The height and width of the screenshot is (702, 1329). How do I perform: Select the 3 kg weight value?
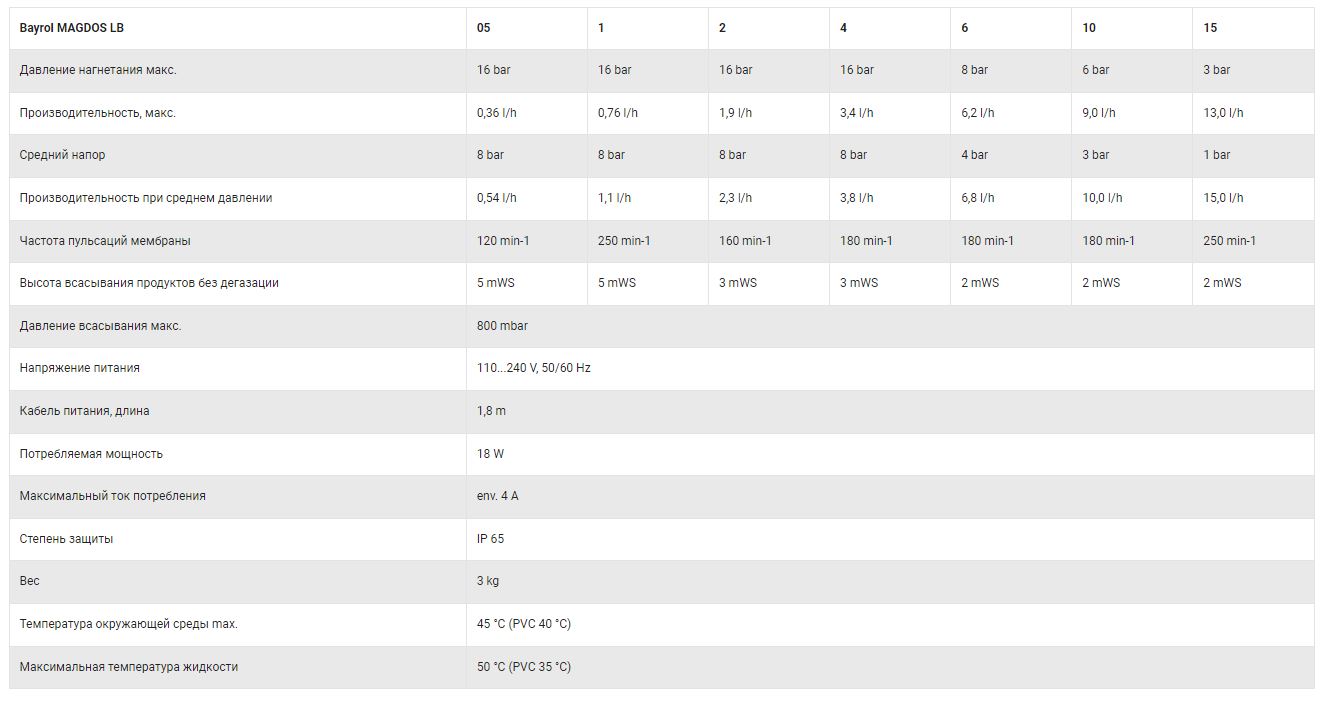488,581
